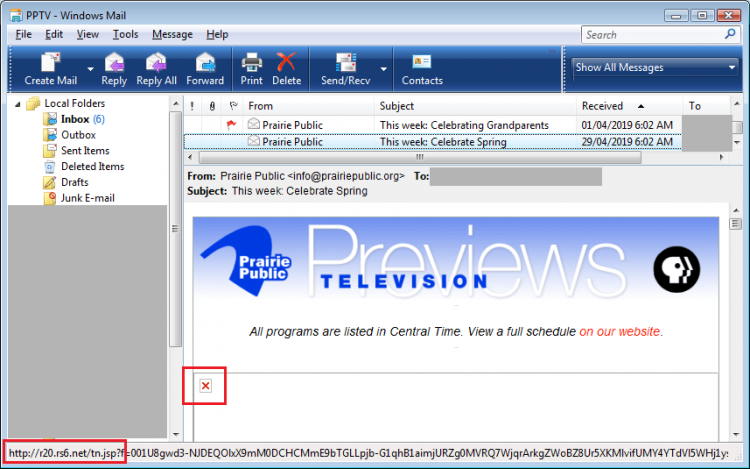750x469 pixels.
Task: Open the File menu
Action: (23, 34)
